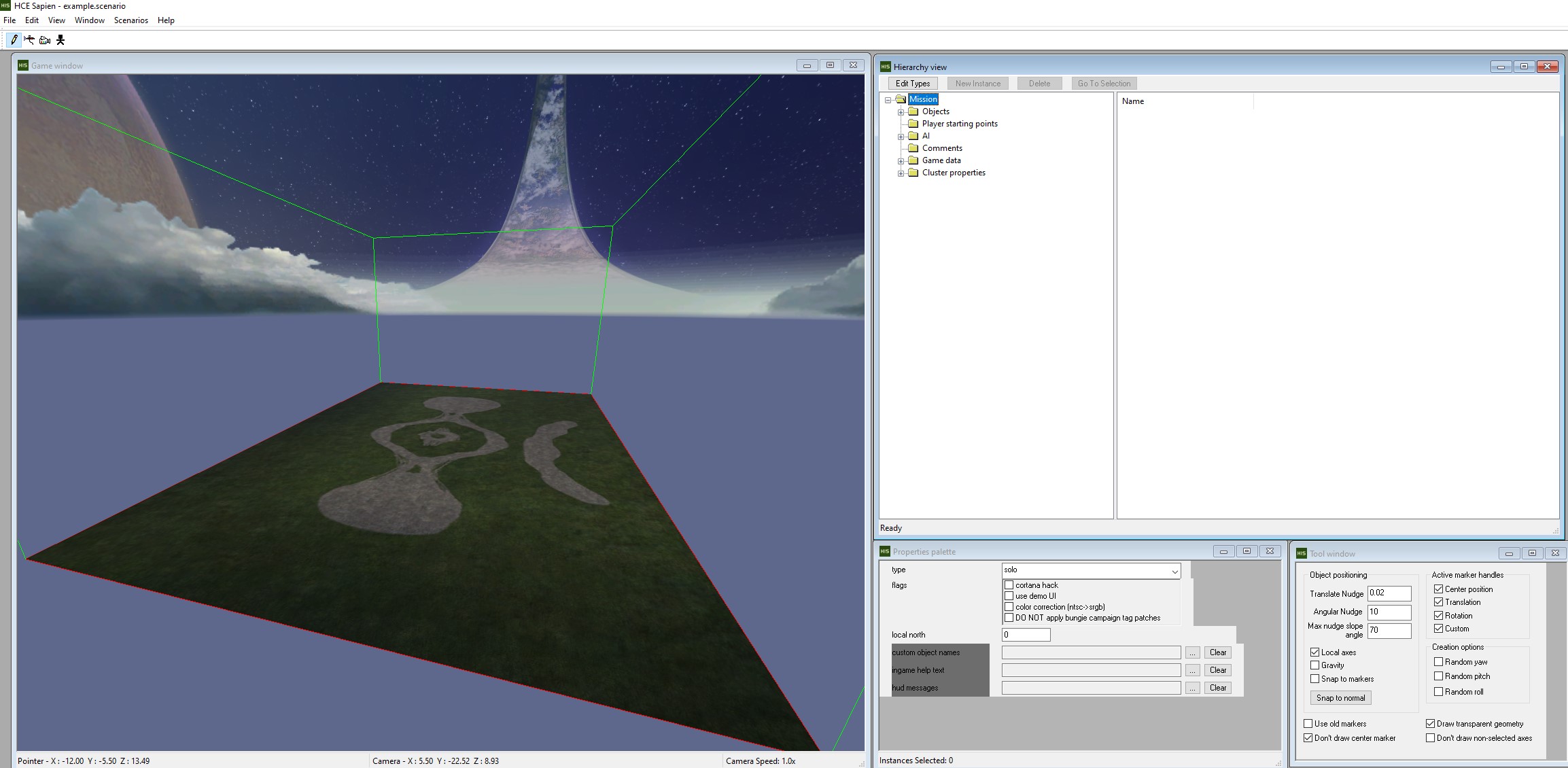Enable the Gravity checkbox
Viewport: 1568px width, 768px height.
pyautogui.click(x=1314, y=665)
